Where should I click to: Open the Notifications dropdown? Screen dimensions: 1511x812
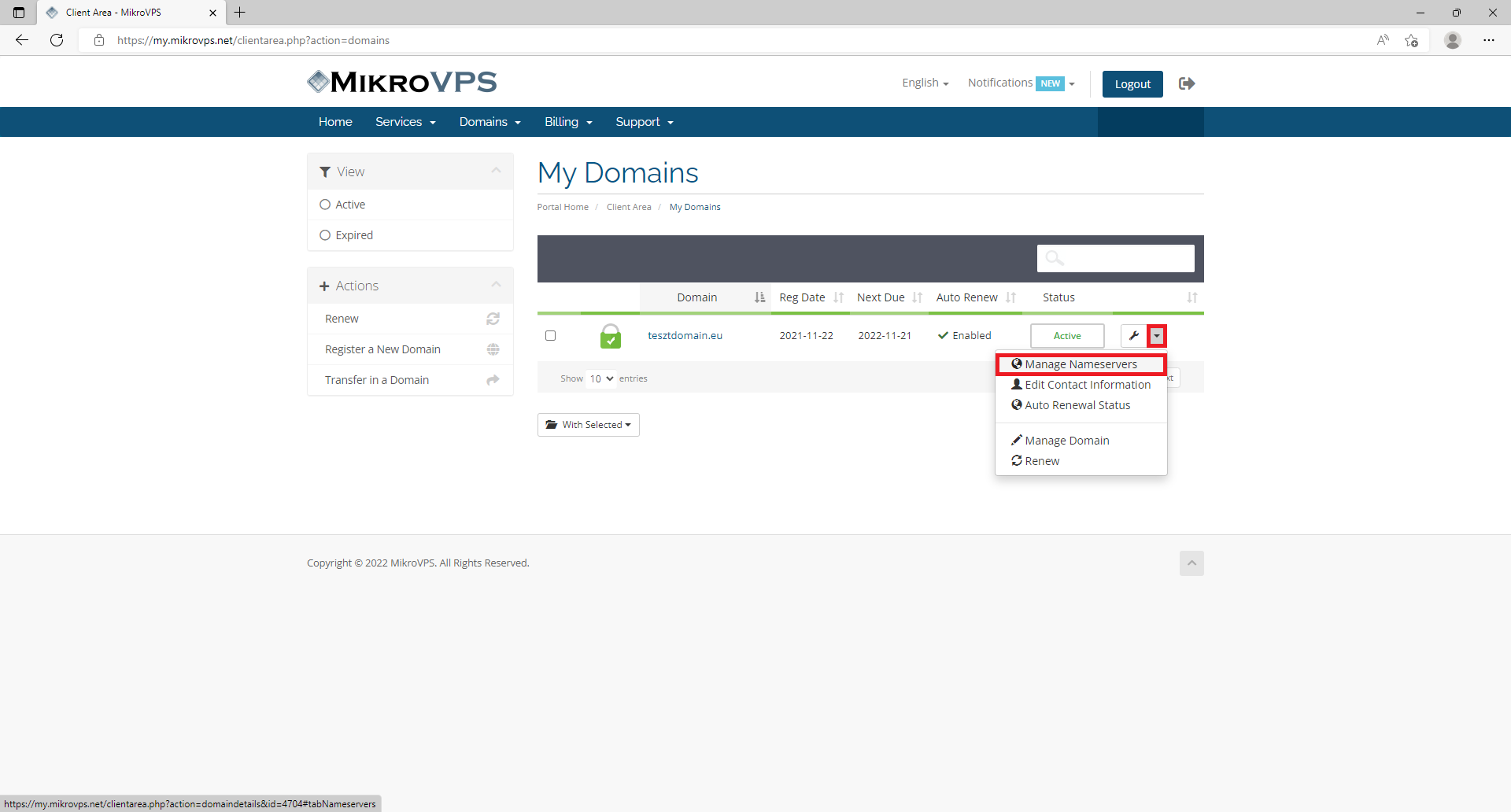point(1021,83)
